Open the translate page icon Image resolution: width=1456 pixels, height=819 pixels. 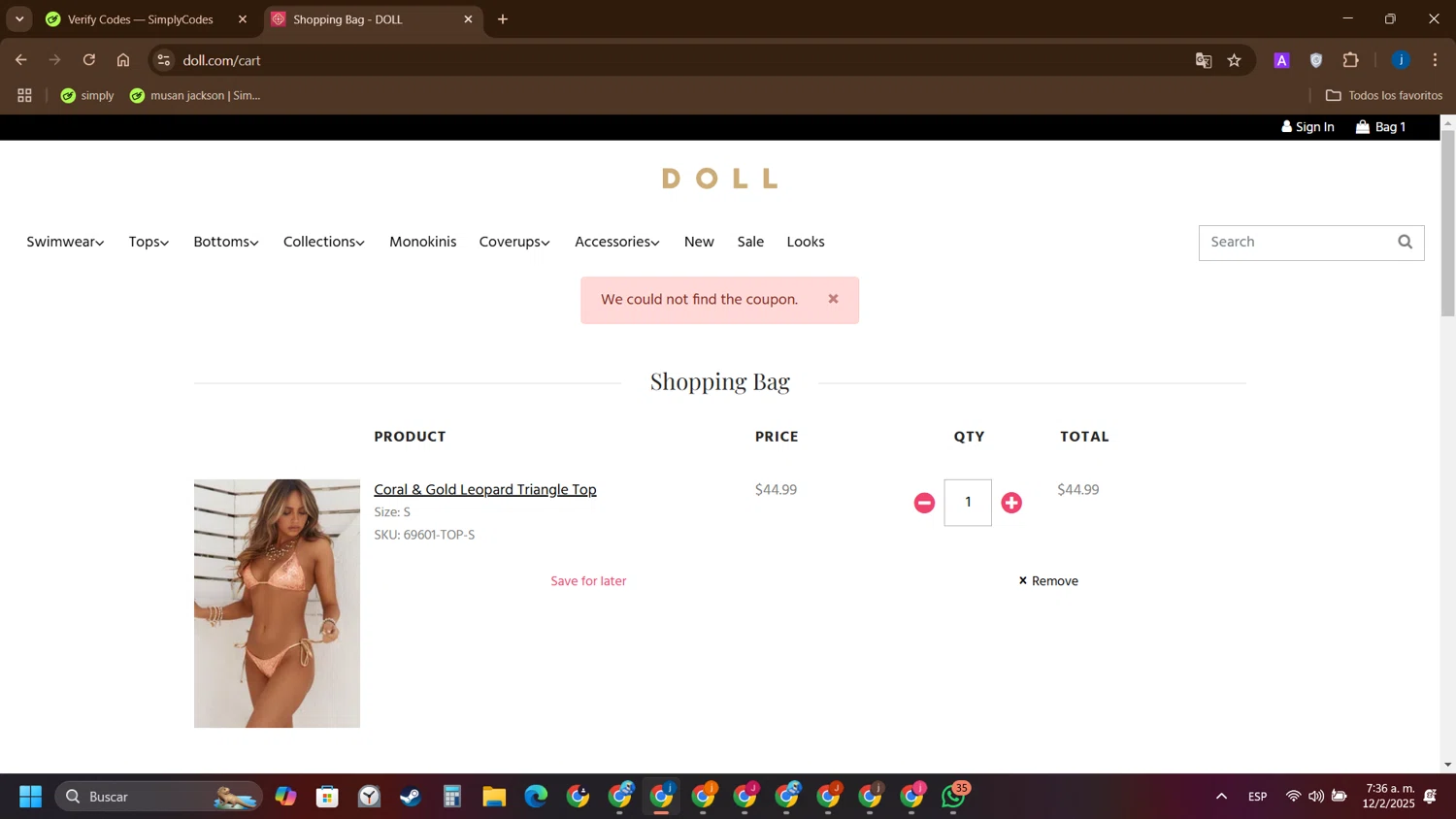1204,60
